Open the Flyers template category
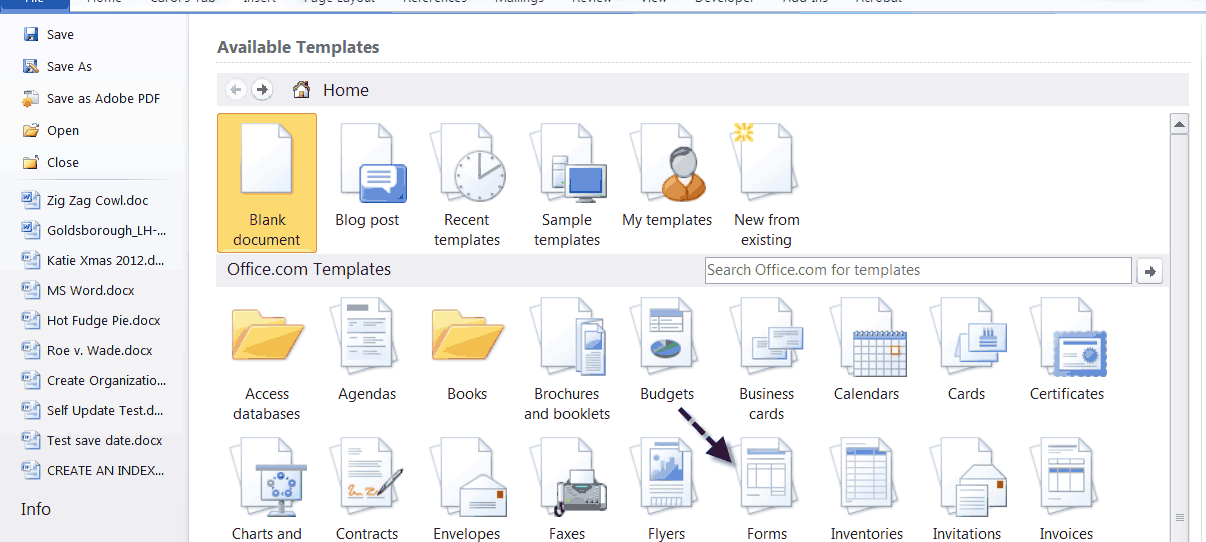The image size is (1206, 542). coord(667,490)
